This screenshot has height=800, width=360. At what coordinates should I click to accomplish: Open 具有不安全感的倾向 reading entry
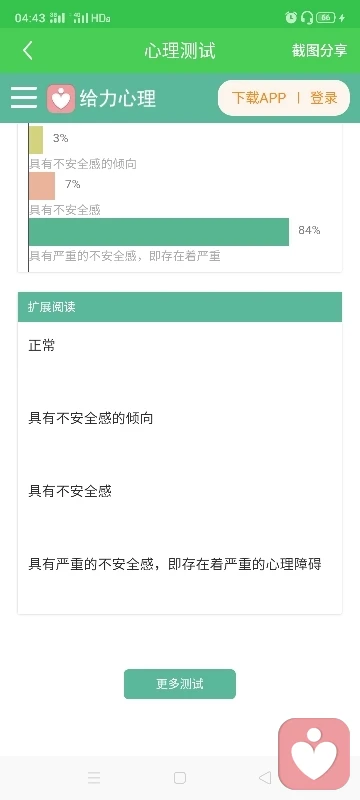(x=91, y=419)
